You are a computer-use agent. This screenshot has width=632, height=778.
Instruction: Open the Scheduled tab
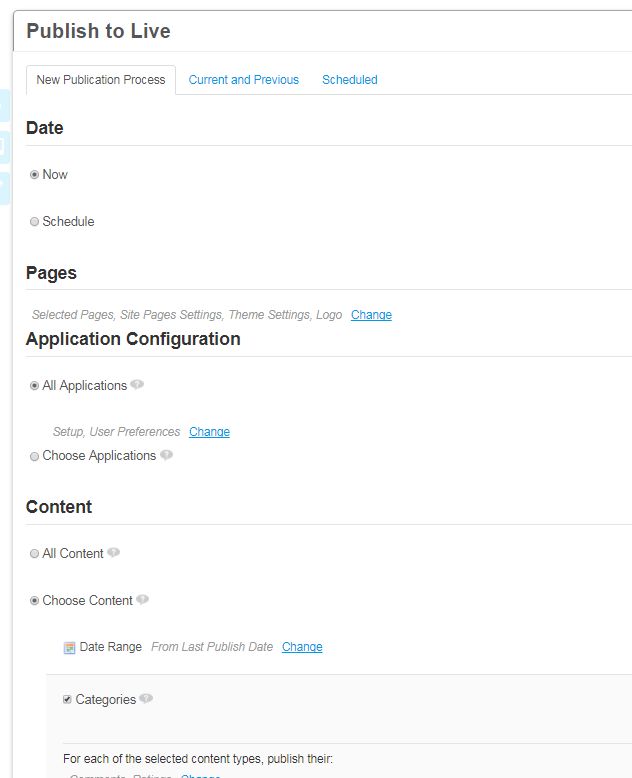coord(349,80)
